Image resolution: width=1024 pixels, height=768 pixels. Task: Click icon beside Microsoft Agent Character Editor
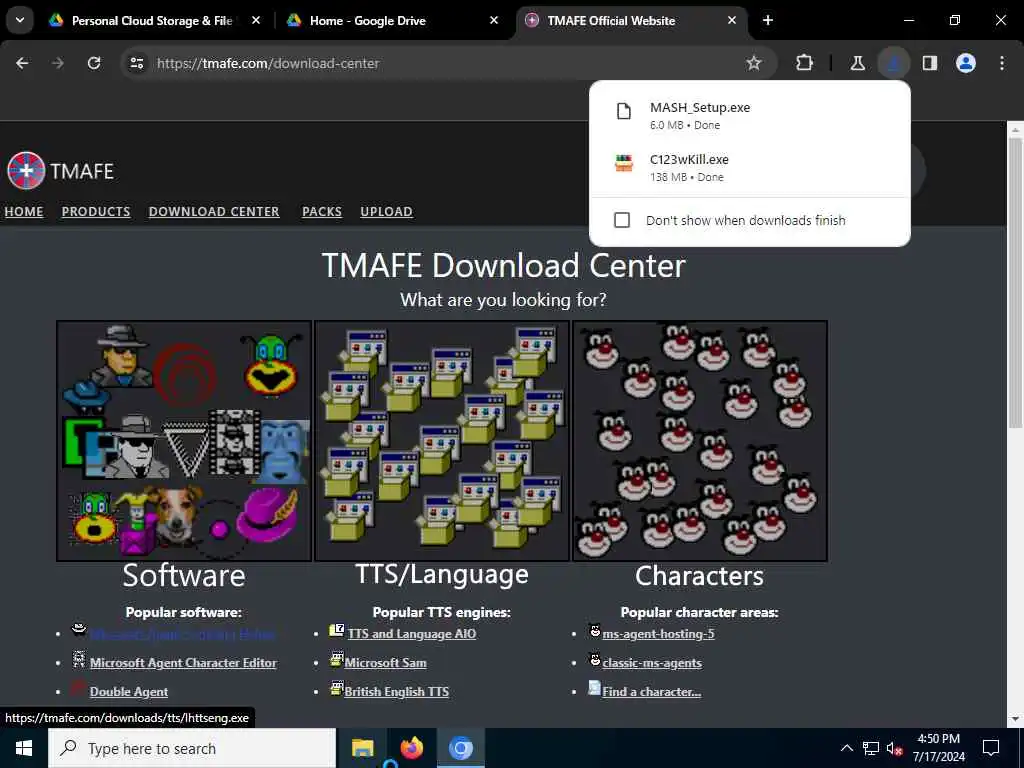click(79, 660)
